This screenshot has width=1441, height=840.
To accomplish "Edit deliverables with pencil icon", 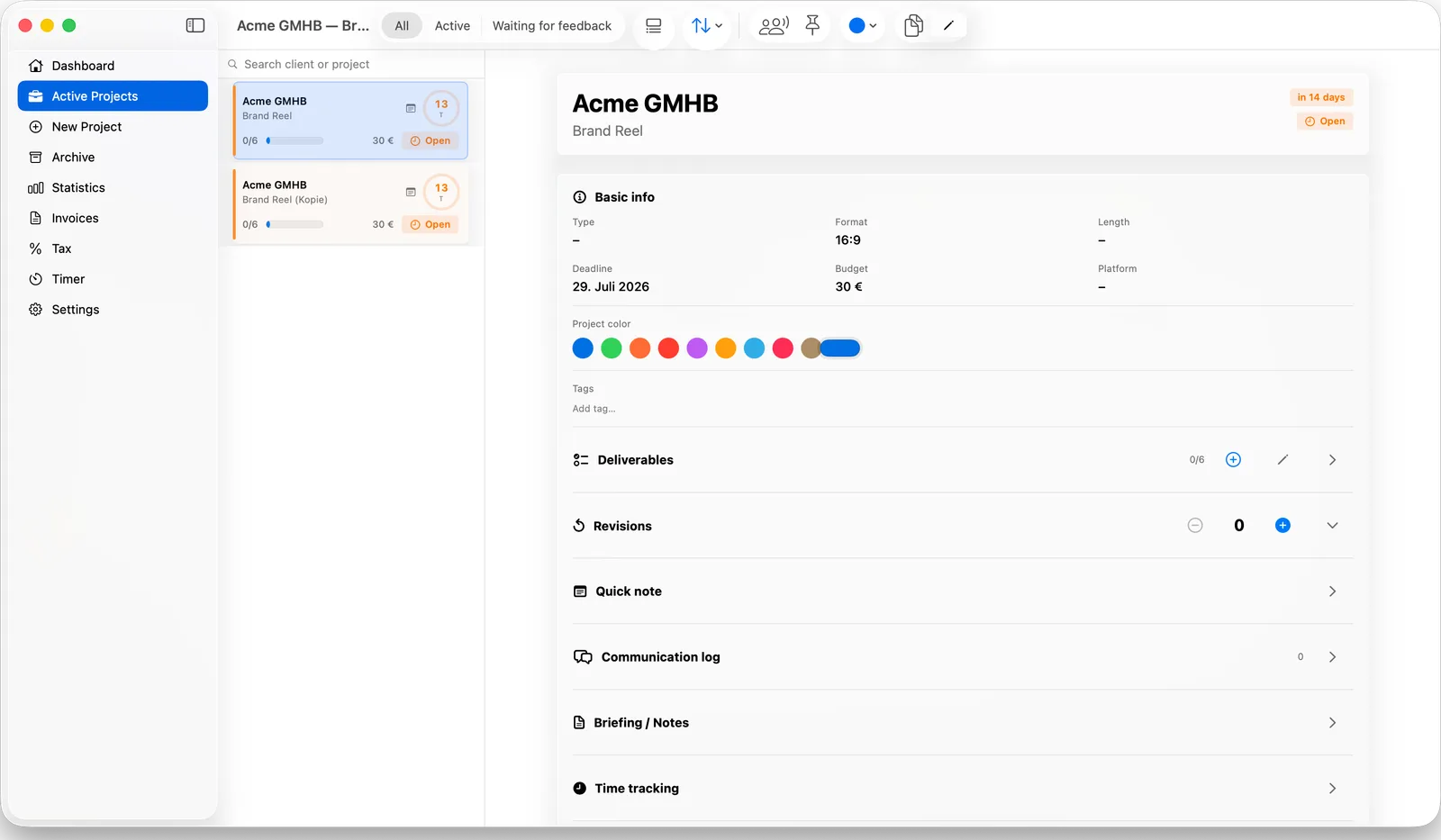I will point(1282,460).
